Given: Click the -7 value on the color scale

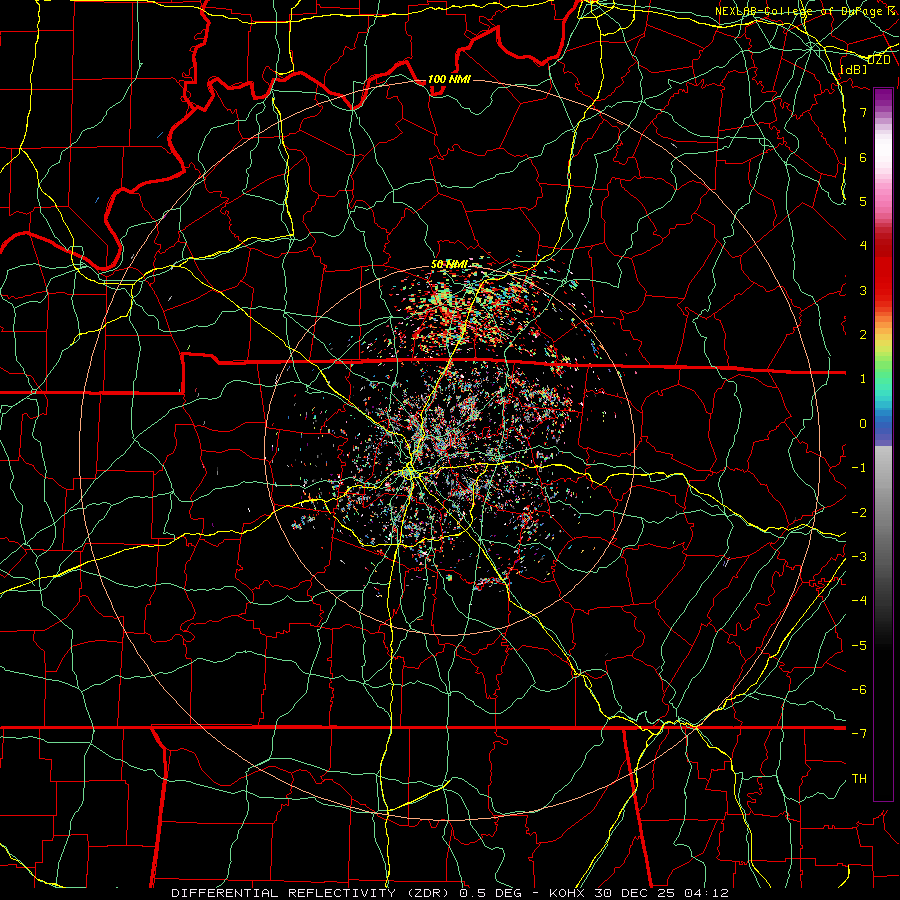Looking at the screenshot, I should point(859,734).
